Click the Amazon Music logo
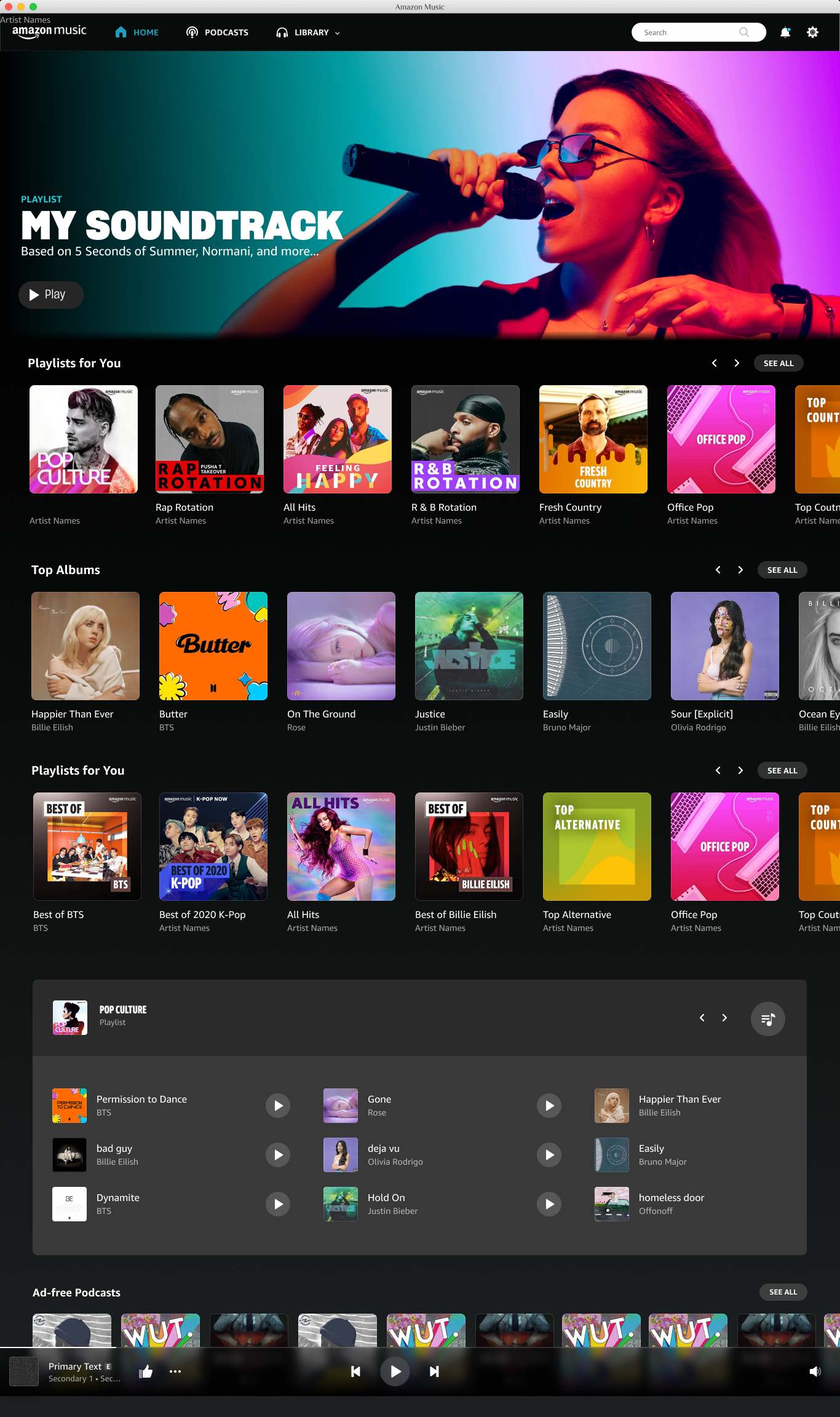The height and width of the screenshot is (1417, 840). [x=49, y=31]
